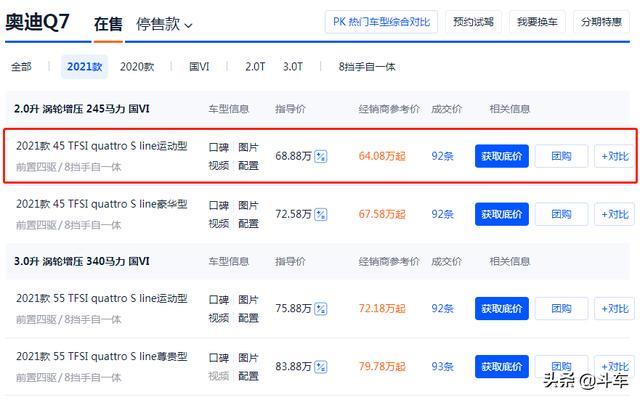Click dealer price 79.78万起
The image size is (640, 400).
tap(382, 367)
